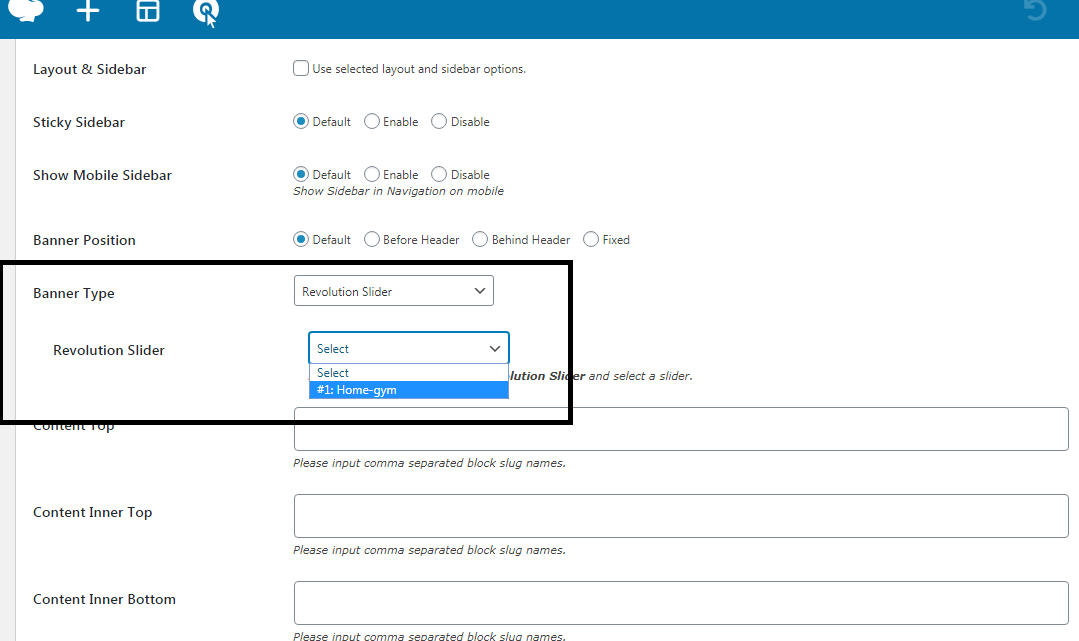
Task: Select Enable for Sticky Sidebar
Action: coord(372,121)
